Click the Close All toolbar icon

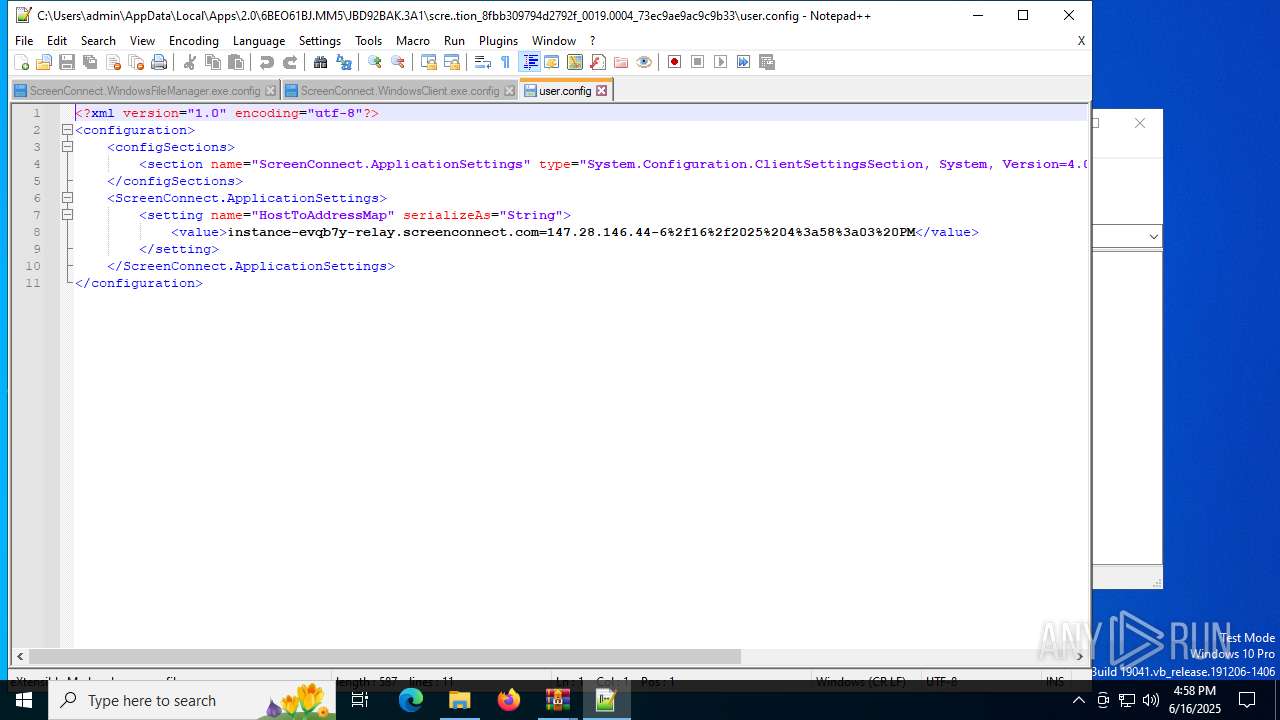tap(136, 62)
